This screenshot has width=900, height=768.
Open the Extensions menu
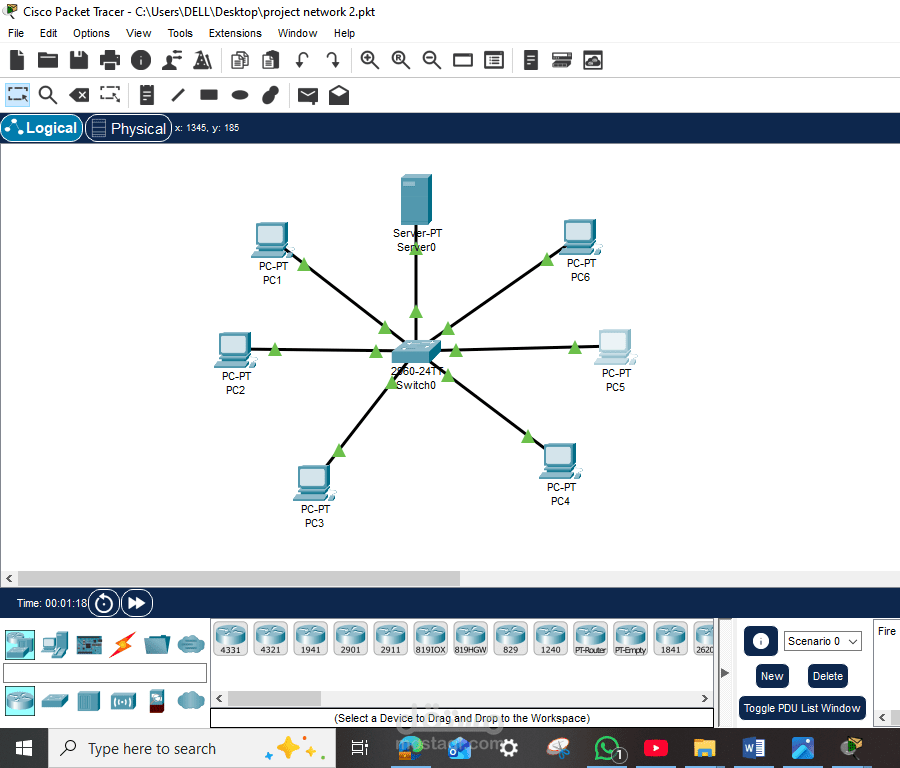tap(234, 33)
